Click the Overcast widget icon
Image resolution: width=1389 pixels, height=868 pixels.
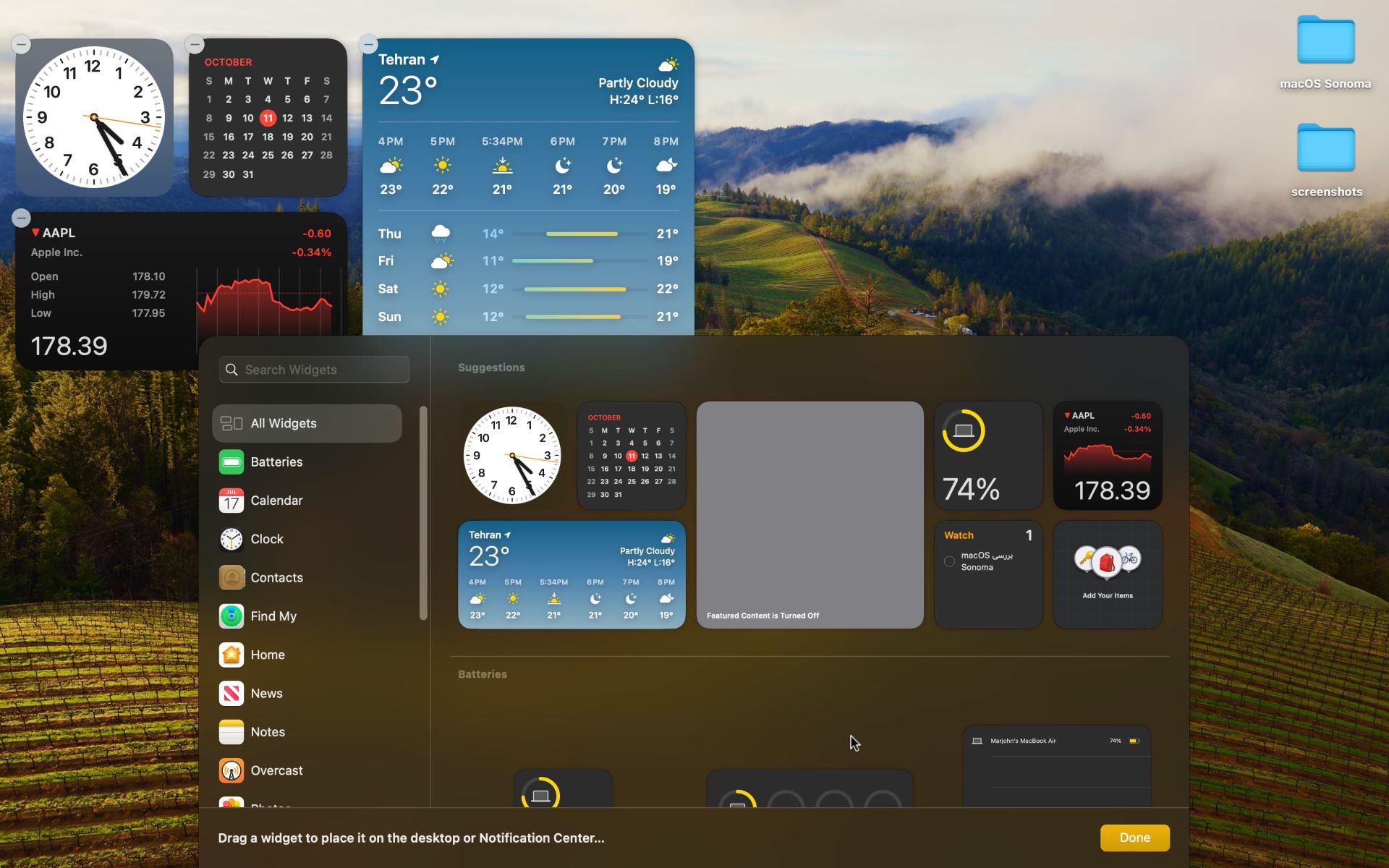tap(229, 769)
